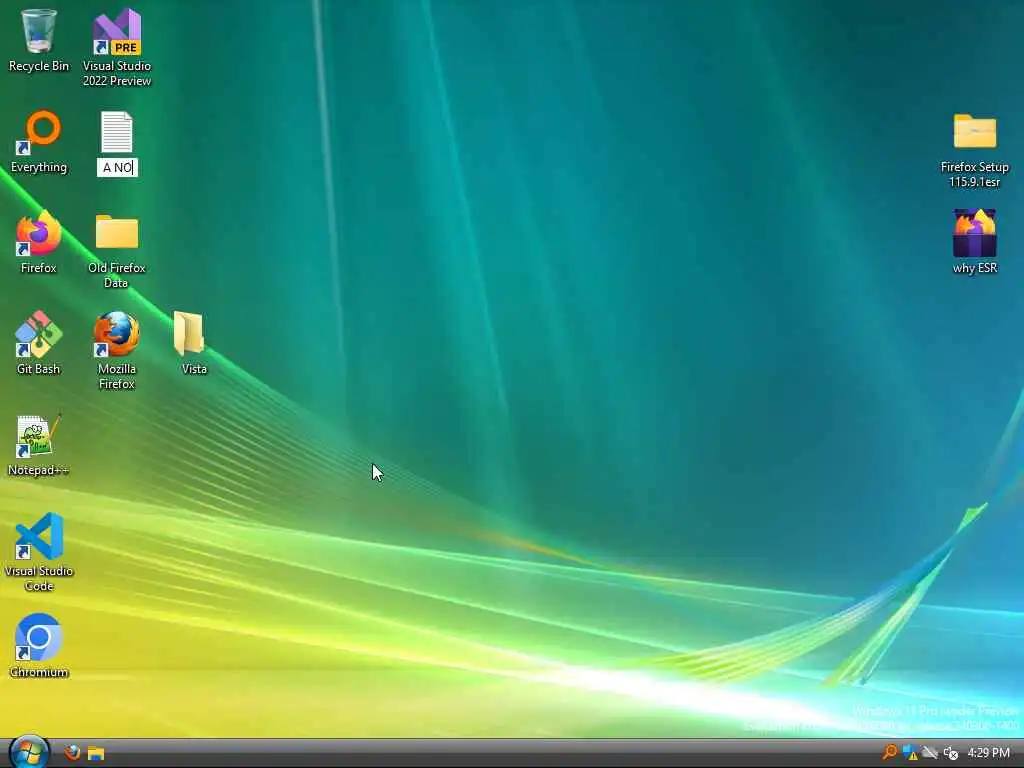The image size is (1024, 768).
Task: Click inside the 'A NO' rename field
Action: click(x=118, y=168)
